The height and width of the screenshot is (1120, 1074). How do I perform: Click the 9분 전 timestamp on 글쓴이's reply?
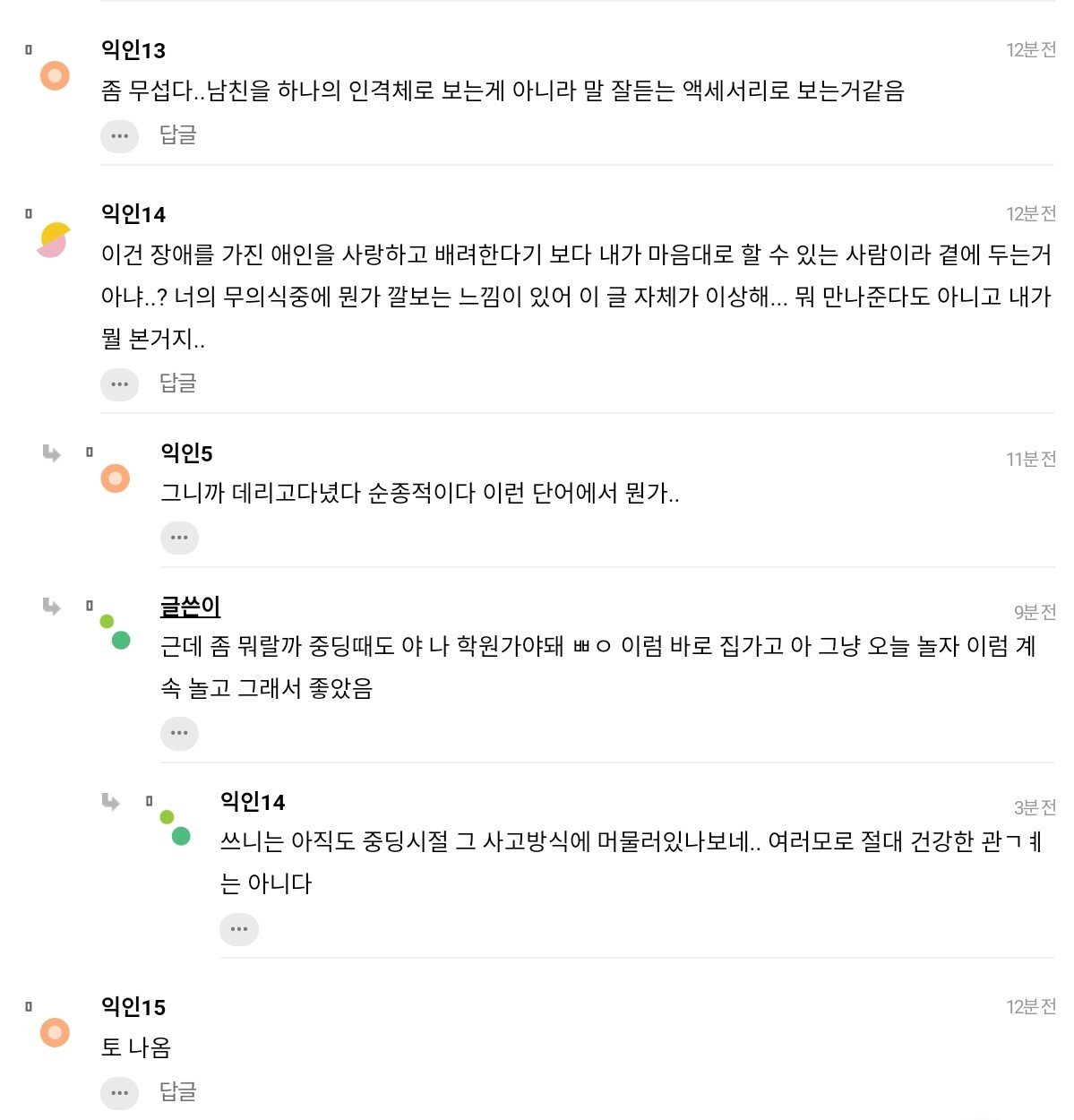(1035, 612)
